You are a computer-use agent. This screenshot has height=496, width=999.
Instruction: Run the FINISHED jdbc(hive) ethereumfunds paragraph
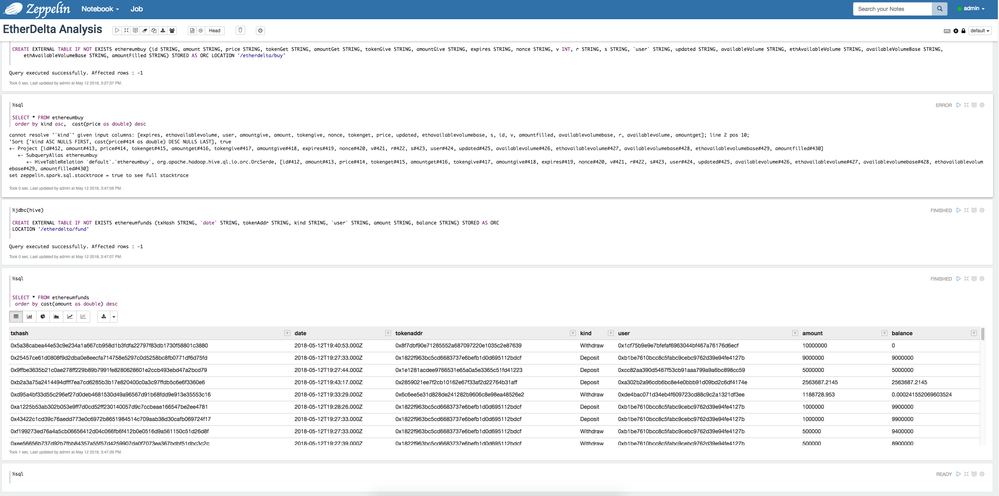click(x=958, y=210)
